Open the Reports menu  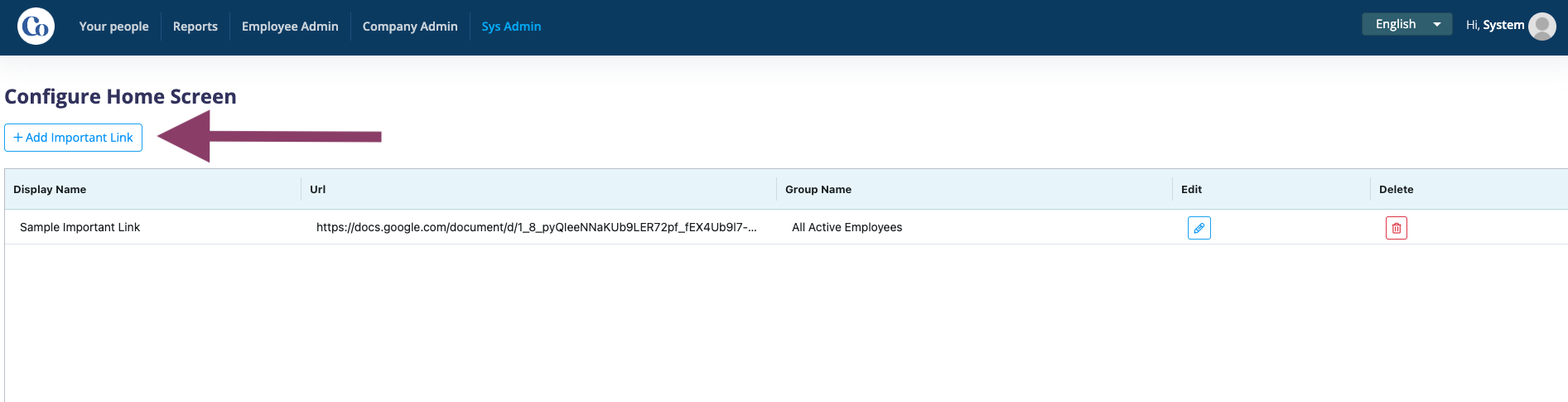(x=195, y=27)
